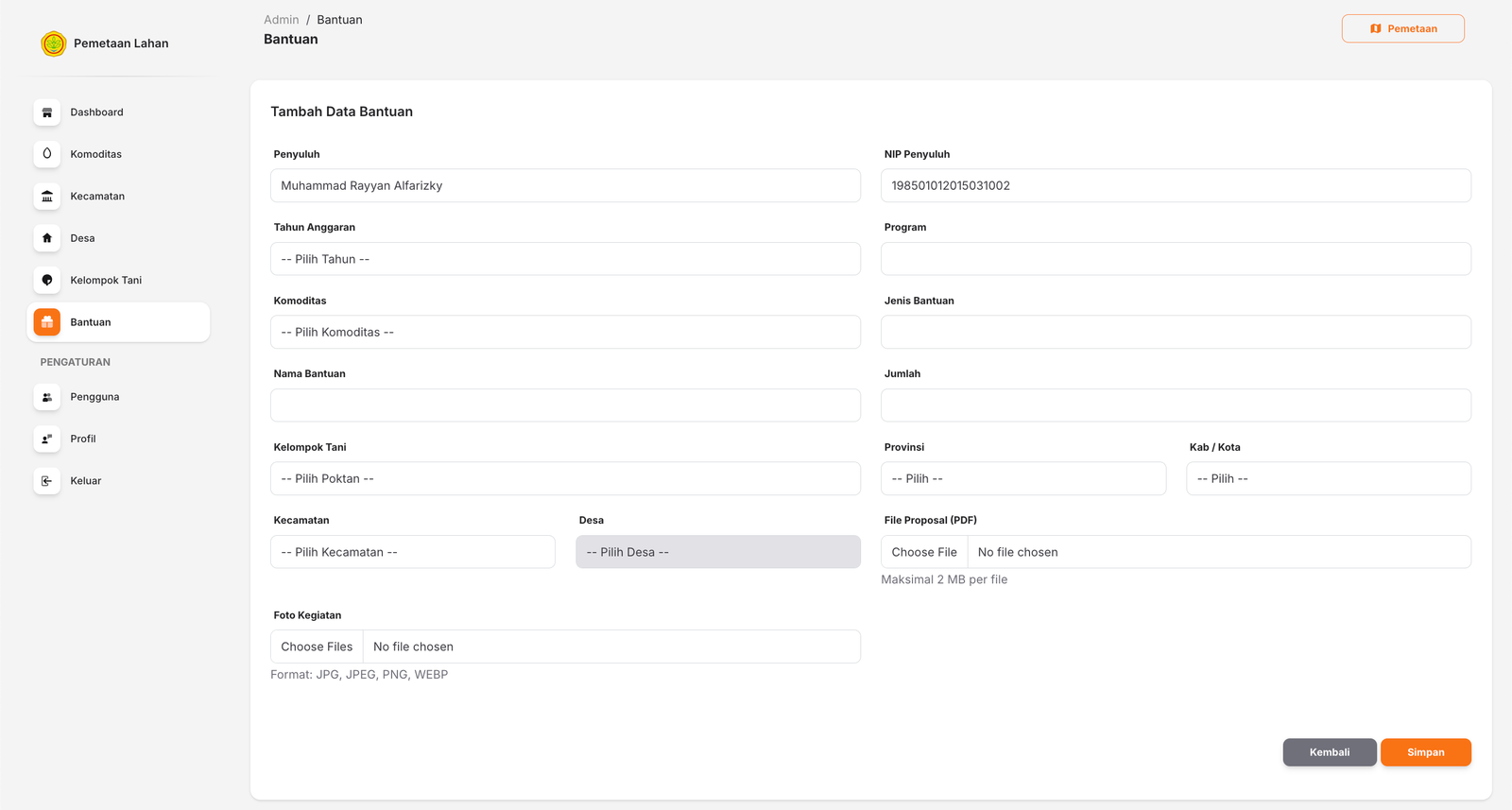Image resolution: width=1512 pixels, height=810 pixels.
Task: Click Choose File for File Proposal
Action: pyautogui.click(x=924, y=552)
